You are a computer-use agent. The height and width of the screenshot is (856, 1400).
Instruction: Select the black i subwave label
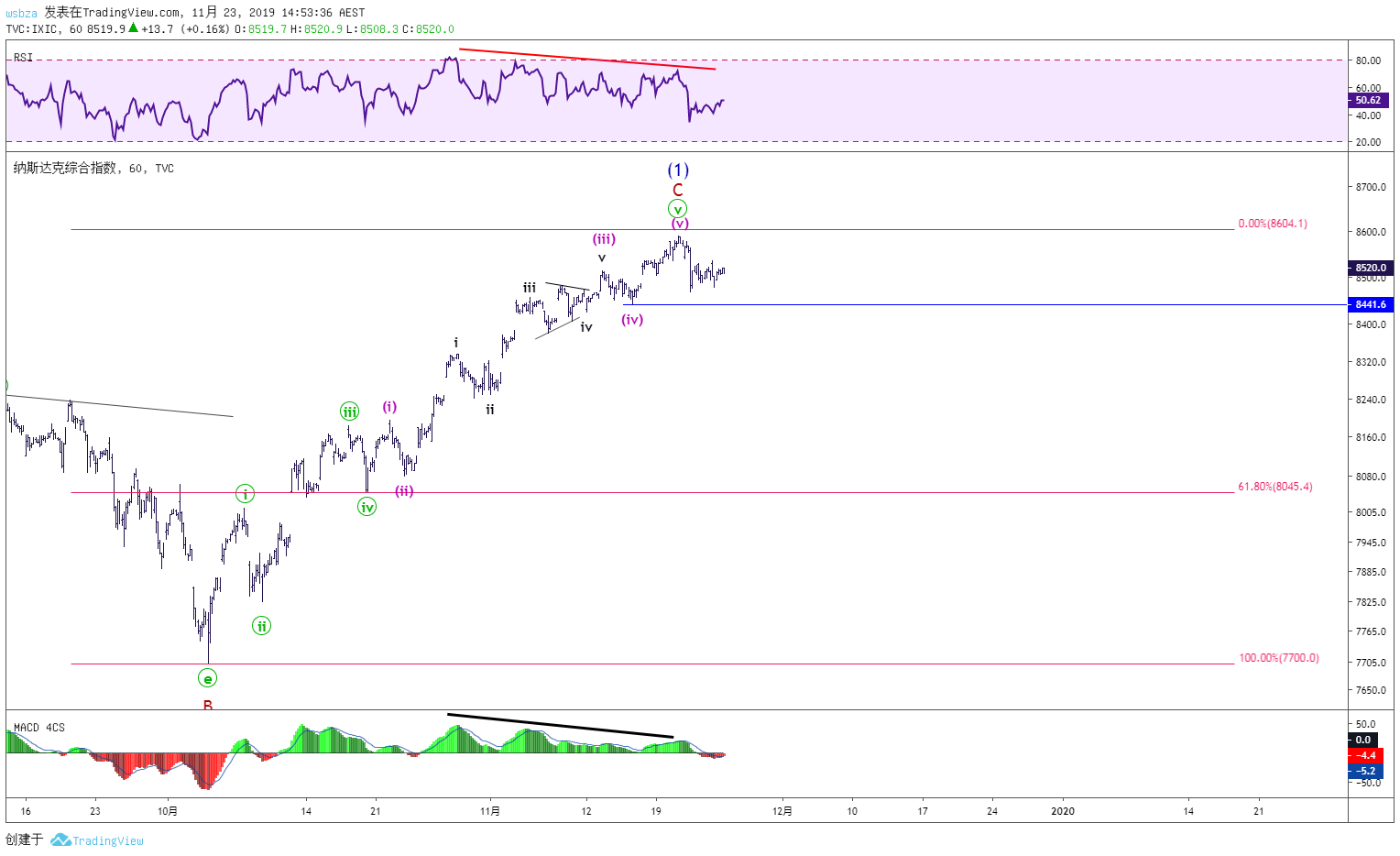click(x=456, y=343)
